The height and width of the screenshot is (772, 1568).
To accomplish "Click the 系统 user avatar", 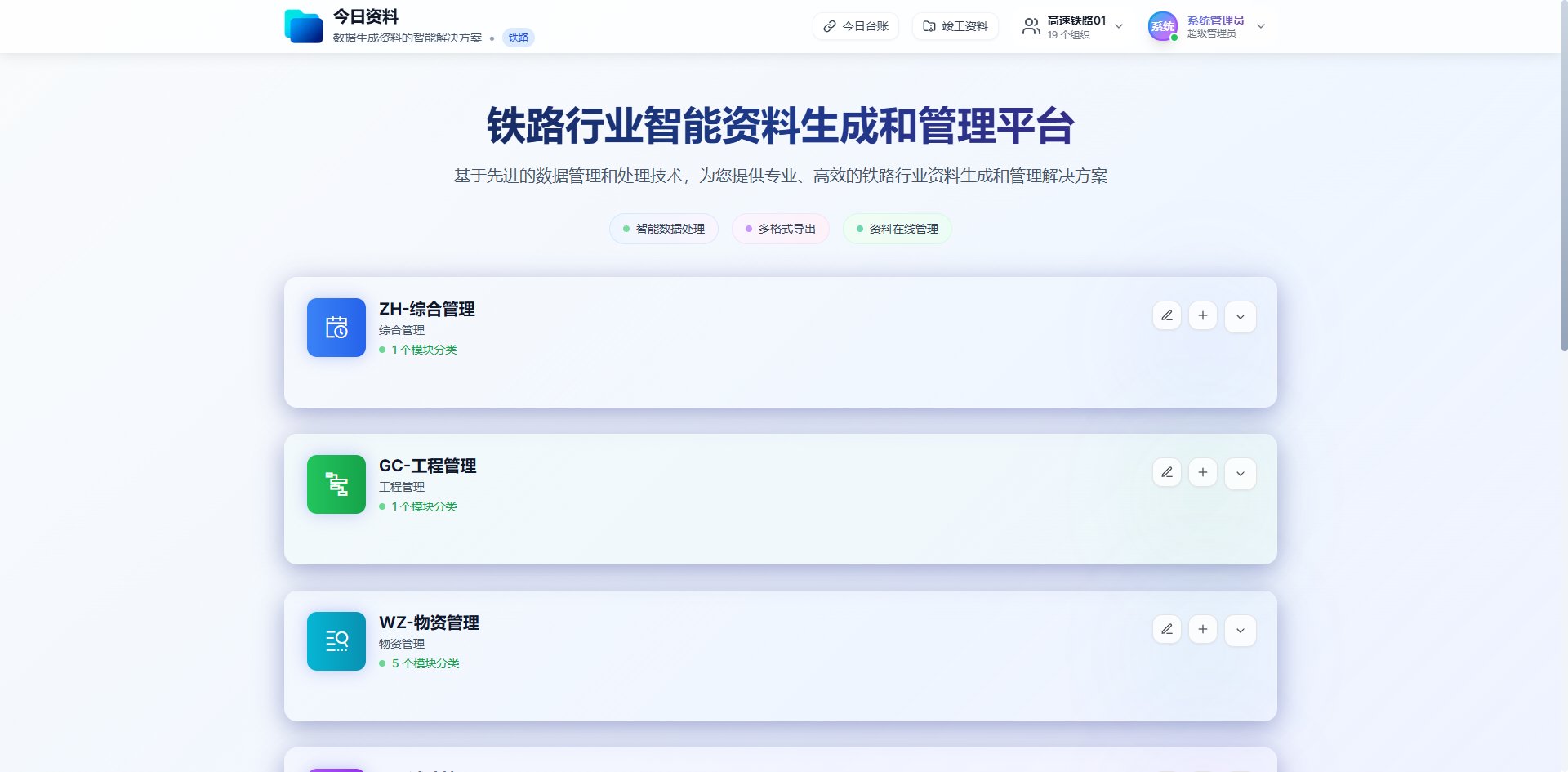I will click(x=1162, y=26).
